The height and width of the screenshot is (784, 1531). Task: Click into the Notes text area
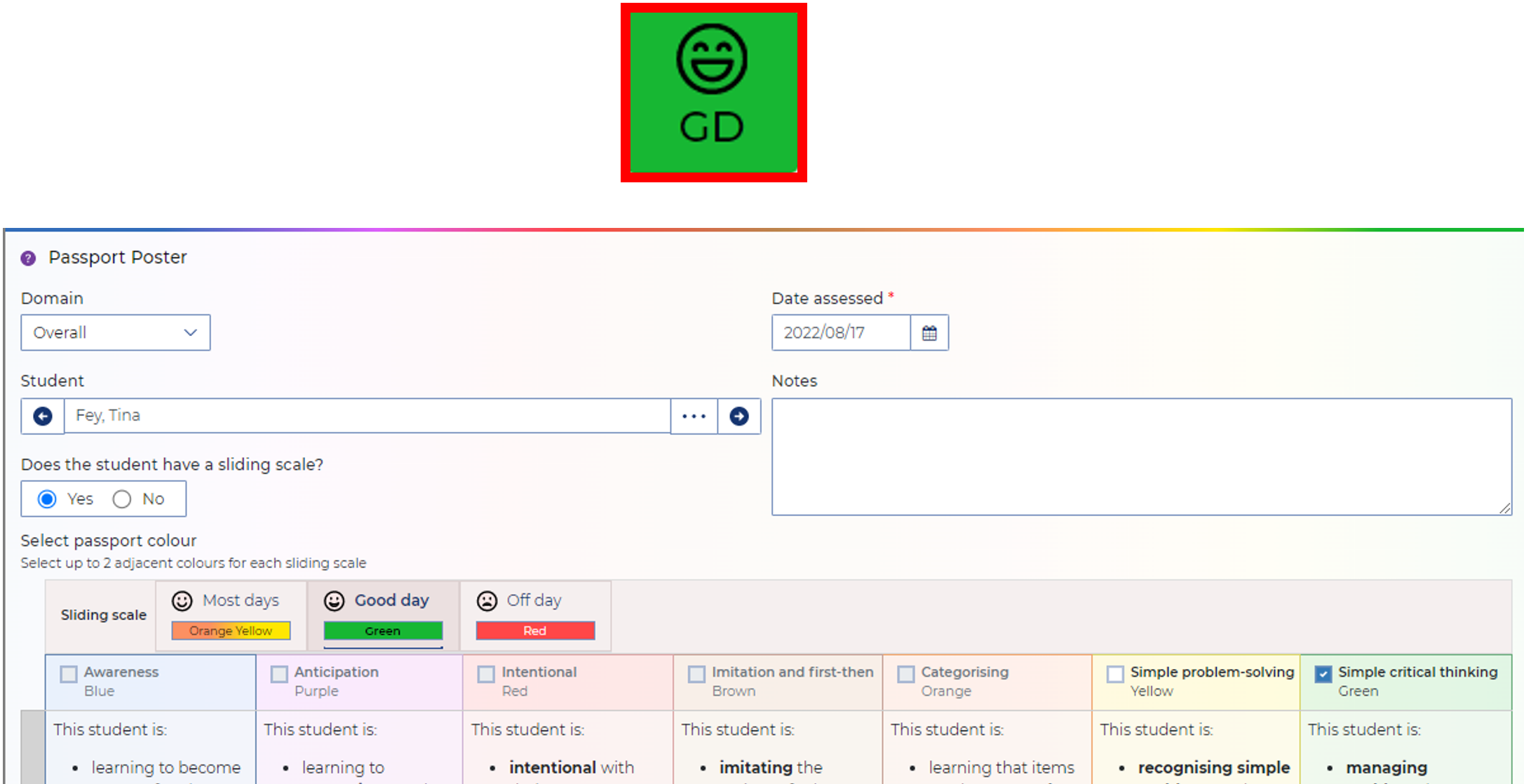pos(1141,457)
